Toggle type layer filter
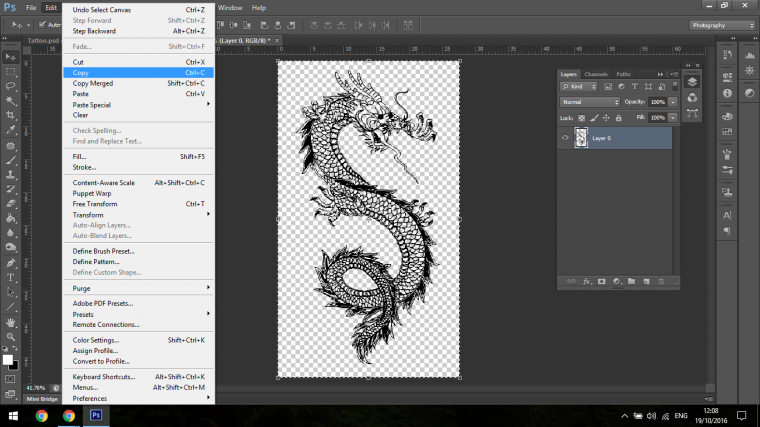760x427 pixels. [634, 87]
